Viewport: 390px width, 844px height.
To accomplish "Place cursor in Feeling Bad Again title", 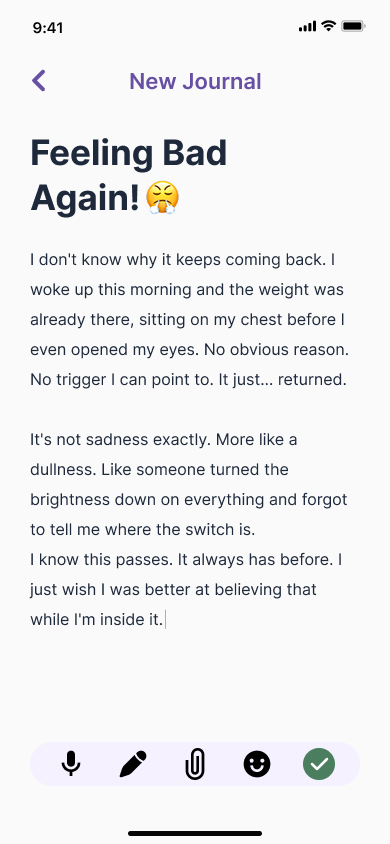I will tap(129, 175).
